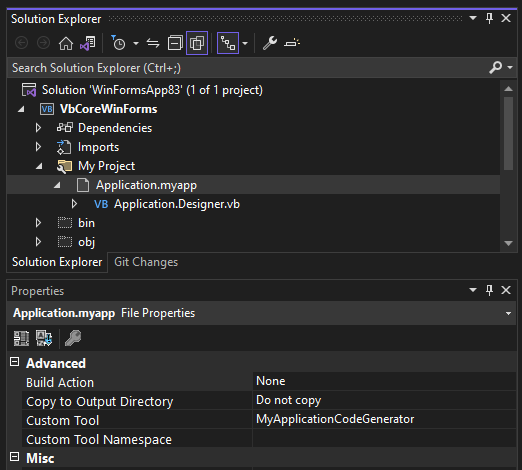Click scroll down arrow in Solution Explorer

pos(508,243)
